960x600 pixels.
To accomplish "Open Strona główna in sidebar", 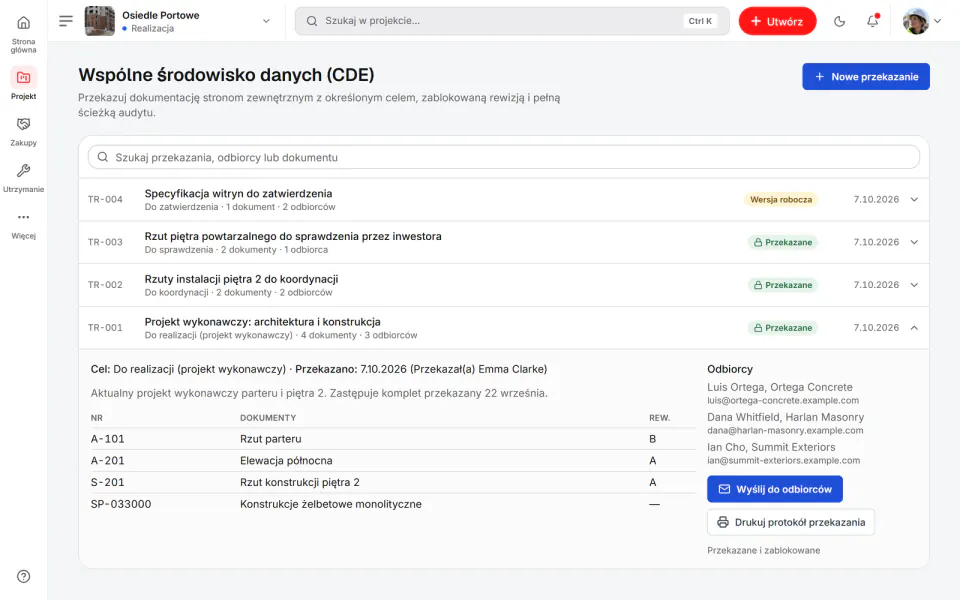I will click(x=23, y=35).
